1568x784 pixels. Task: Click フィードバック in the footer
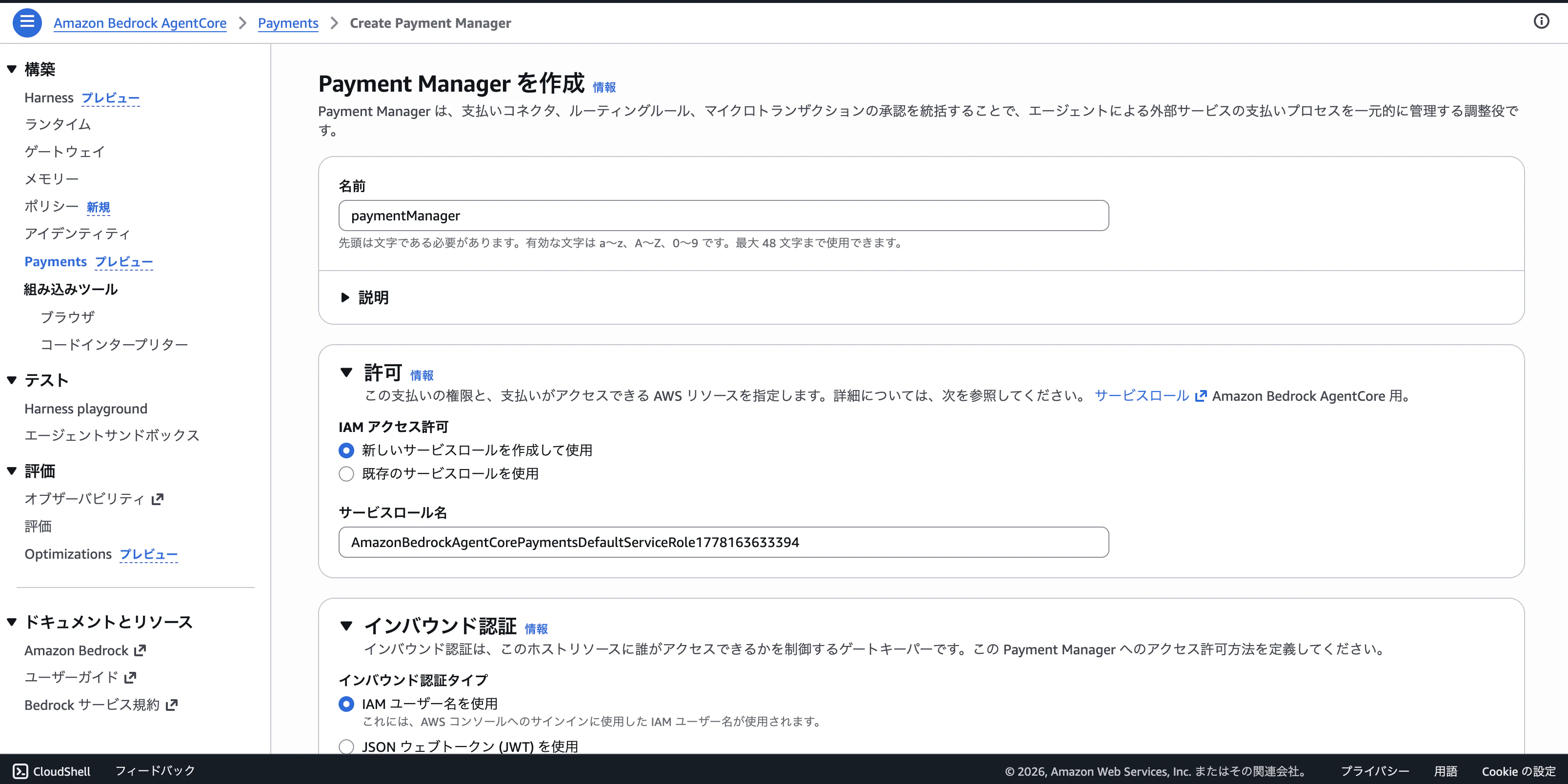tap(155, 771)
